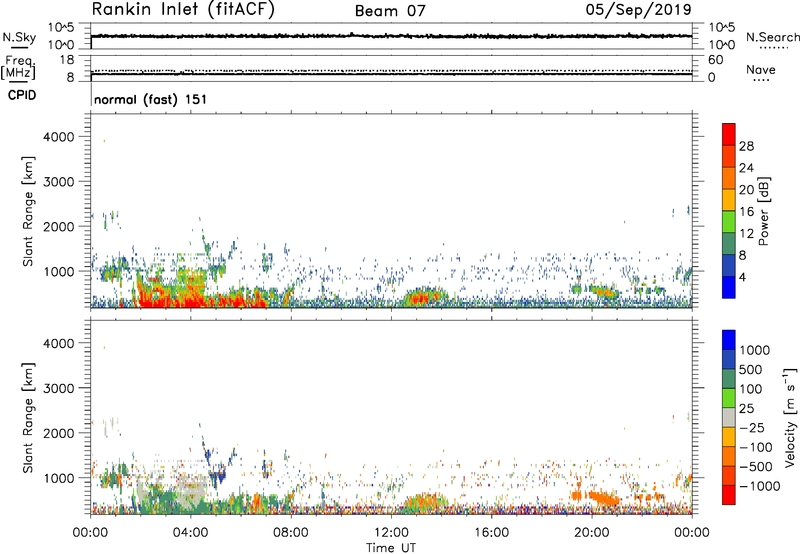Screen dimensions: 800x554
Task: Click the '28' power scale value
Action: point(746,146)
